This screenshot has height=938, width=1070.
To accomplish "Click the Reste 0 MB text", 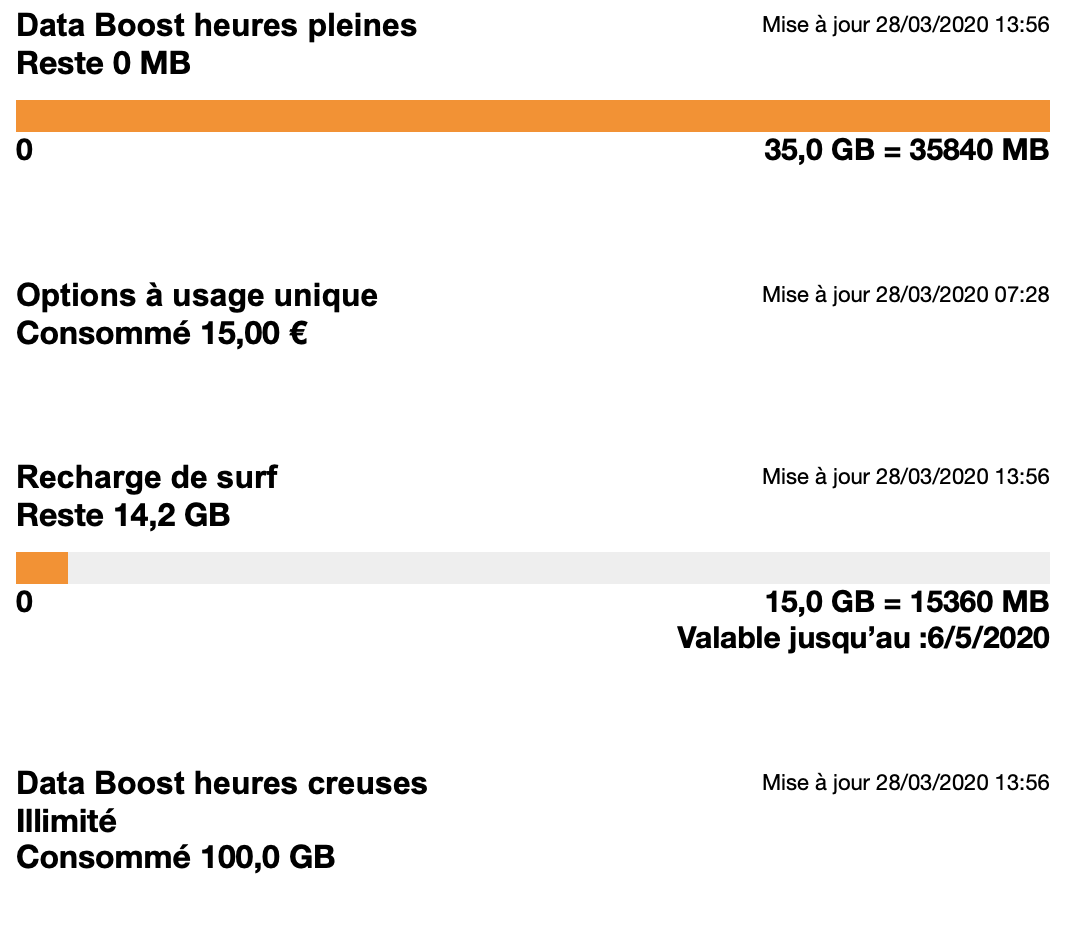I will click(x=104, y=63).
